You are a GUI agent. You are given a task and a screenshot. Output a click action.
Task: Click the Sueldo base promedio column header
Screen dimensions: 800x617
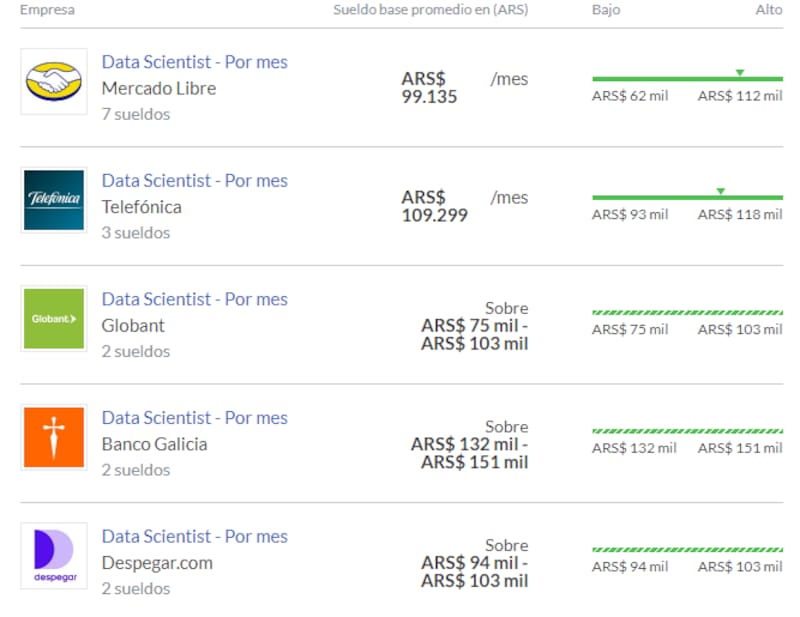430,10
